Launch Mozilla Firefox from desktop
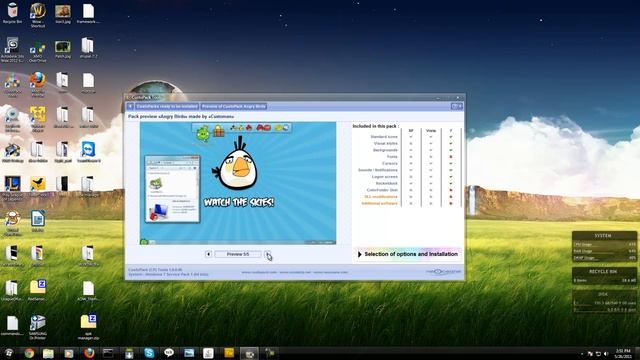Screen dimensions: 640x360 click(x=38, y=84)
